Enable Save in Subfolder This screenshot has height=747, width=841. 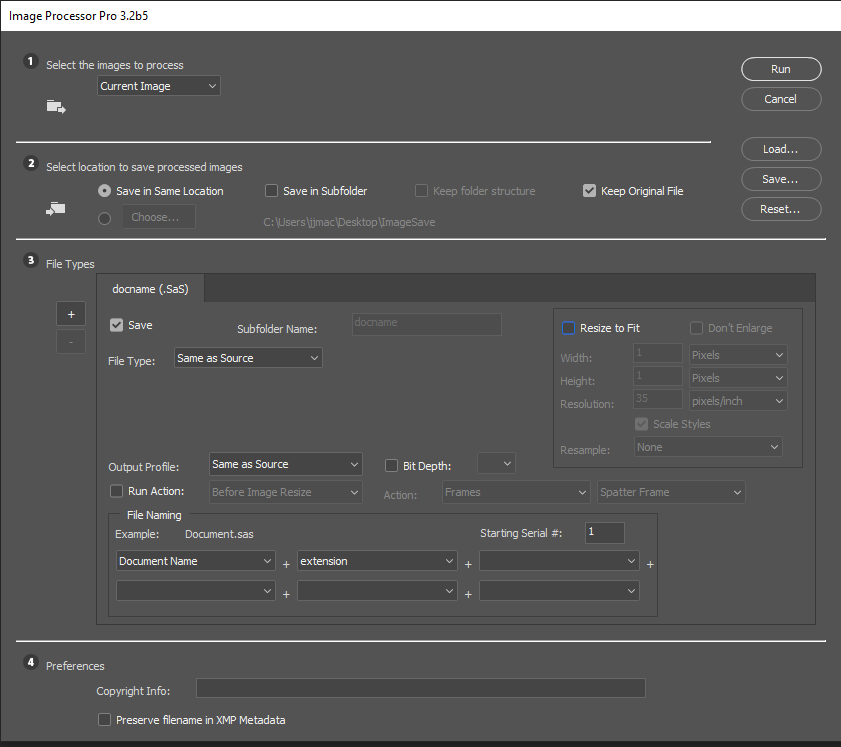point(271,190)
